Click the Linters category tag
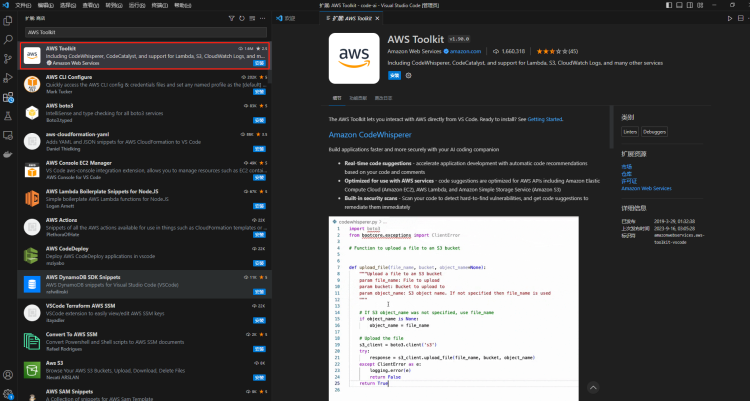Screen dimensions: 750x401 (x=630, y=132)
